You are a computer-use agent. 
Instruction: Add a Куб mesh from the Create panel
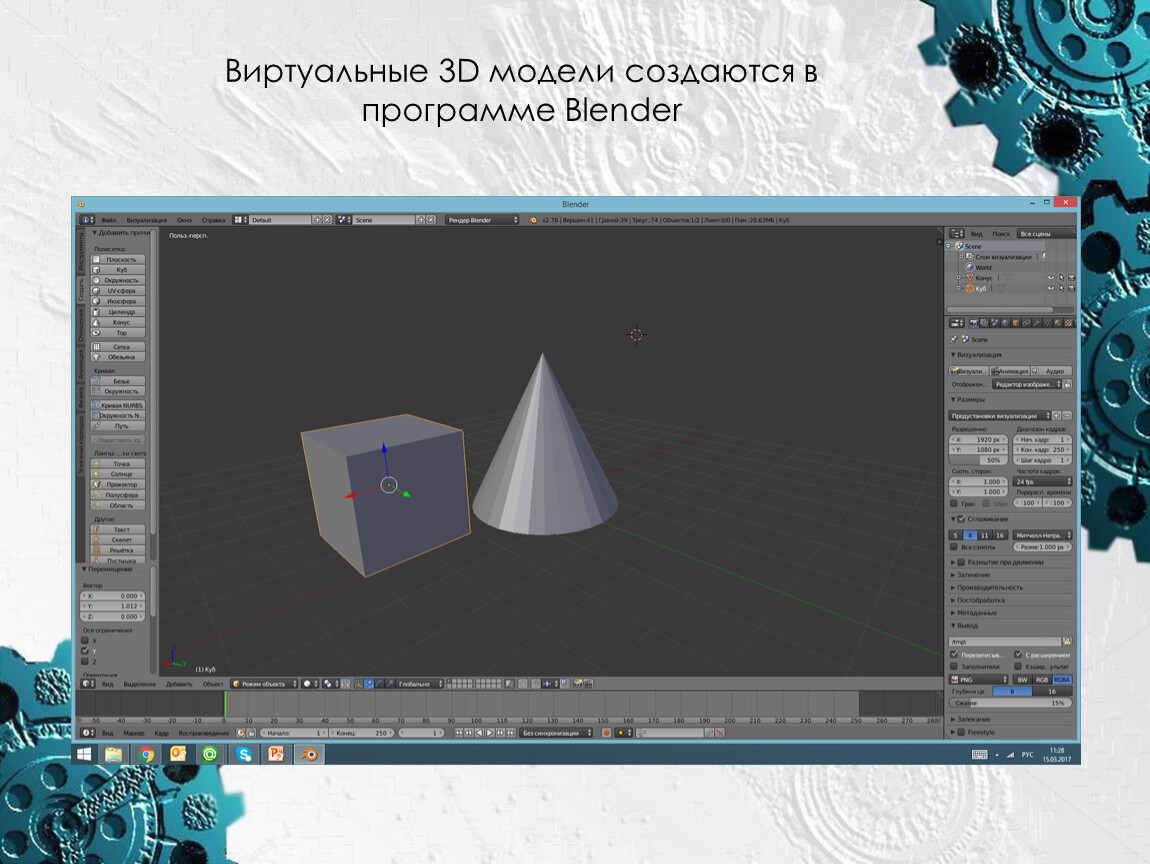point(118,270)
